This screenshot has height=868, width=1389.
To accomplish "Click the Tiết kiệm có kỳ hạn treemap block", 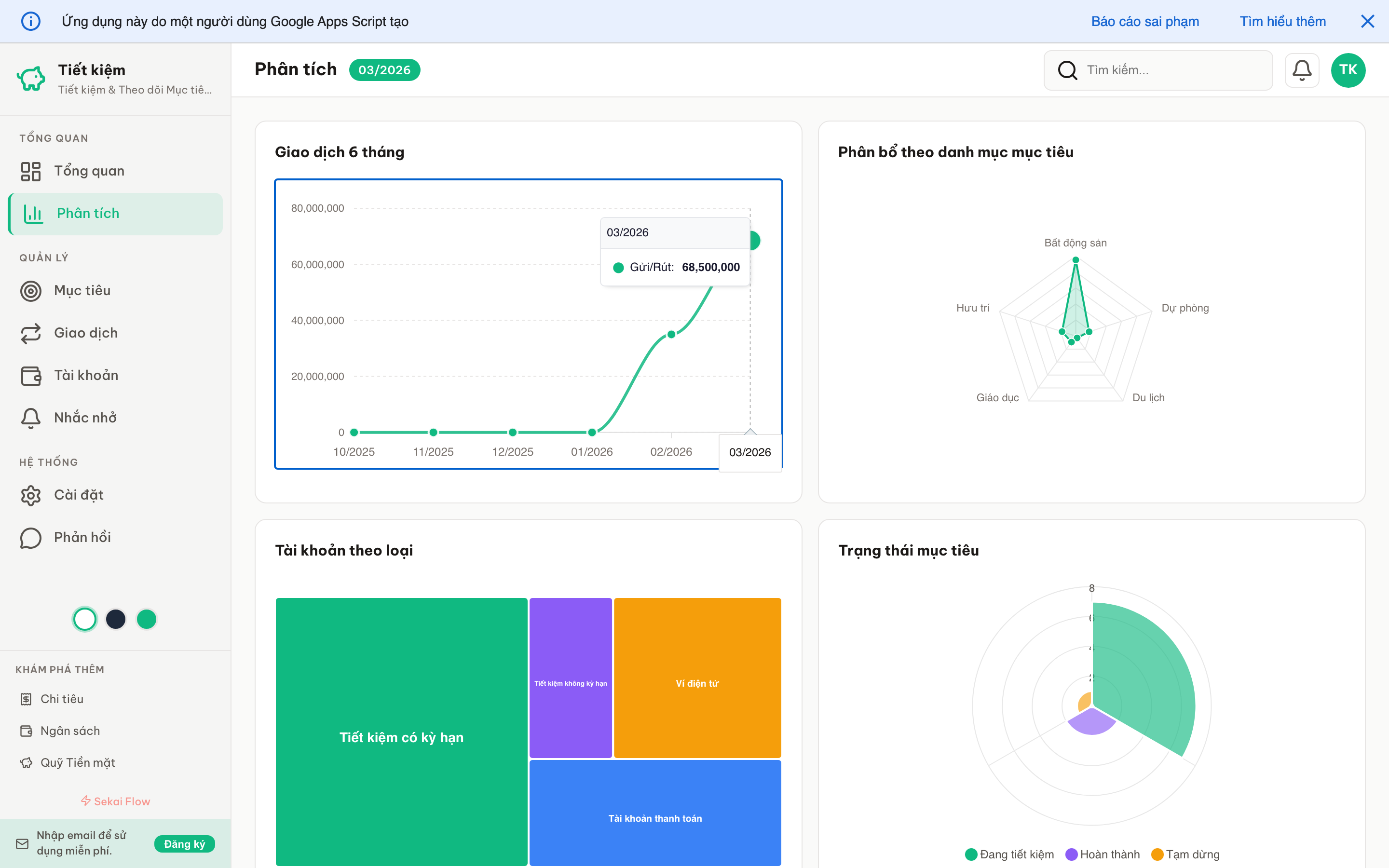I will point(401,737).
